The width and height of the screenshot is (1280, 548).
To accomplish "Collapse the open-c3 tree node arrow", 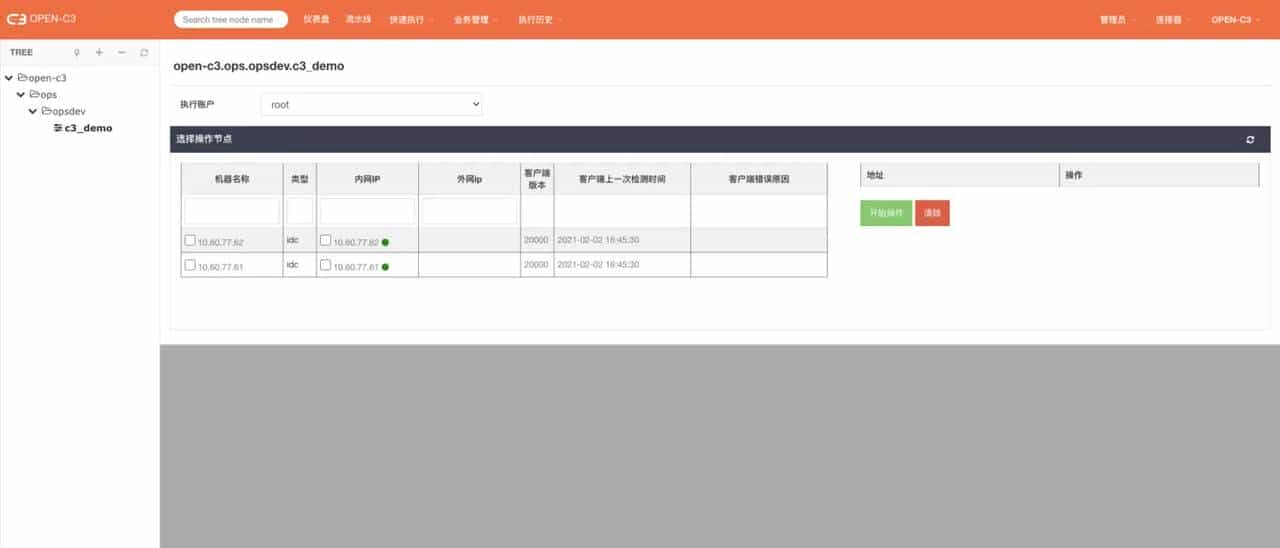I will pyautogui.click(x=9, y=77).
